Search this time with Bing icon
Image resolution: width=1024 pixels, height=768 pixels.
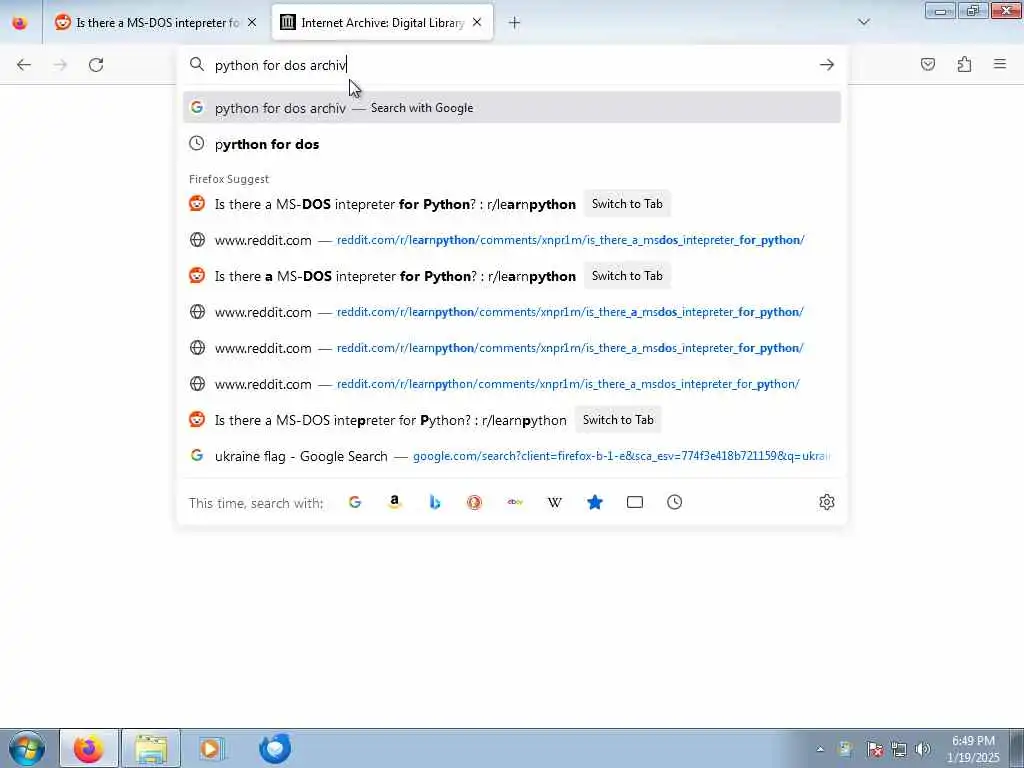(x=434, y=502)
